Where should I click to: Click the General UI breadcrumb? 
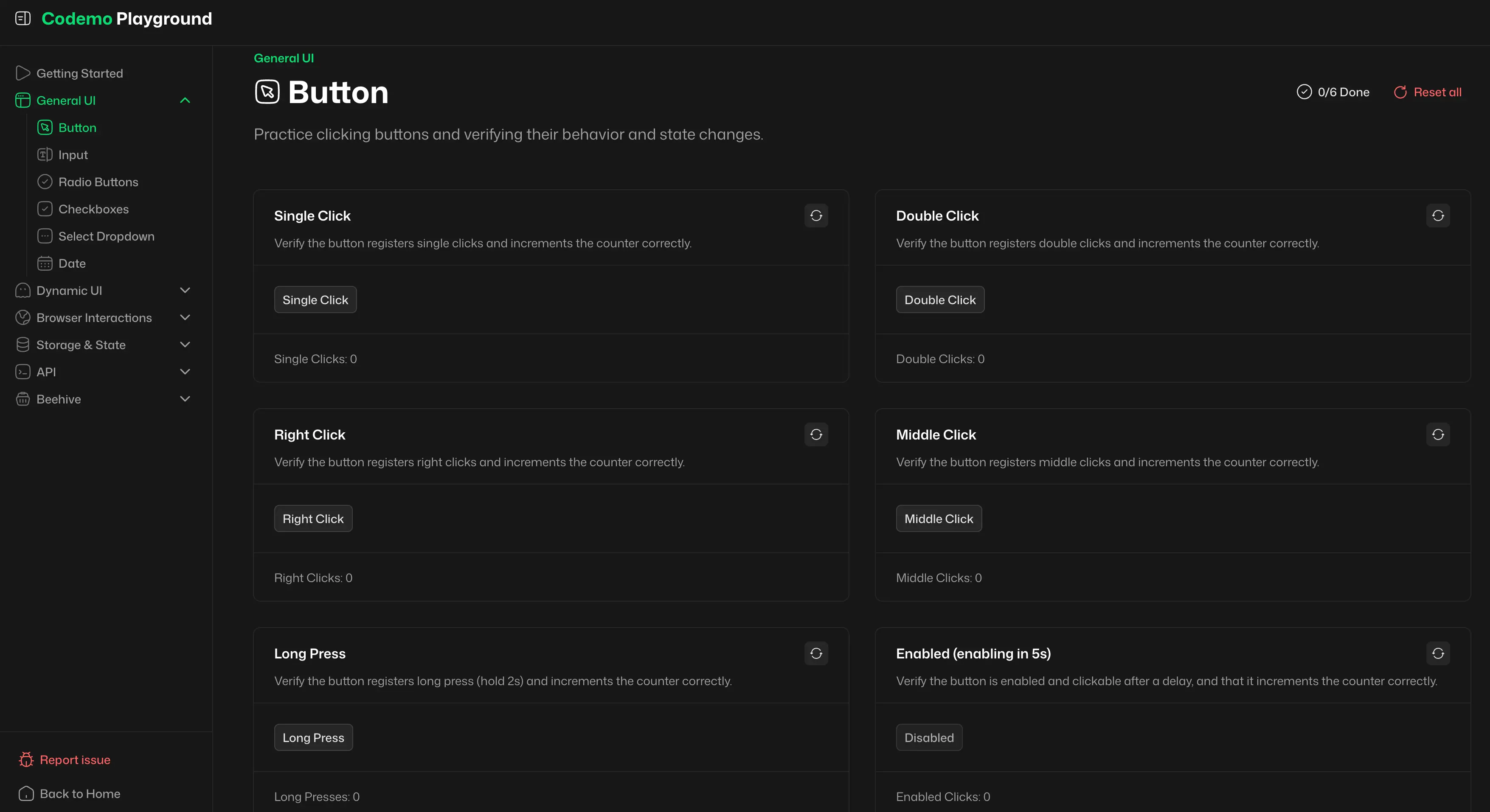click(284, 59)
